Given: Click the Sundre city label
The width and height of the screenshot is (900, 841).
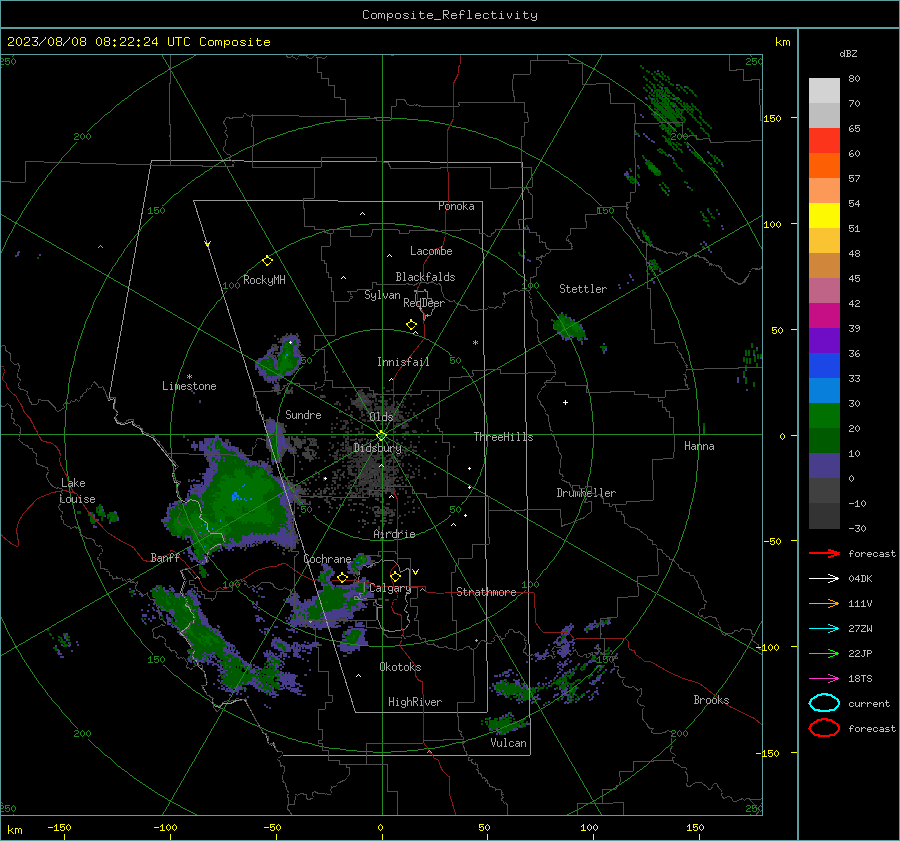Looking at the screenshot, I should (303, 414).
